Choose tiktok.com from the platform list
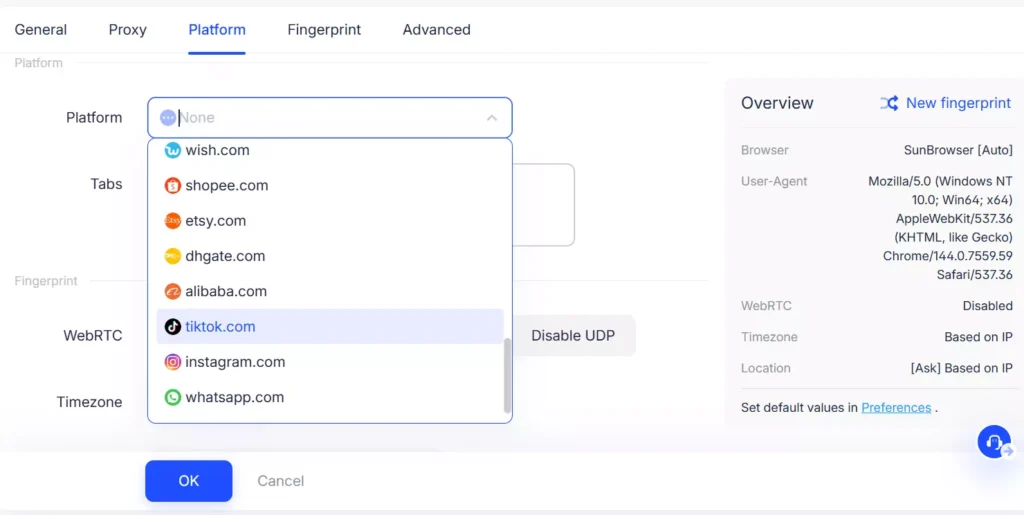Screen dimensions: 1024x515 click(x=220, y=327)
